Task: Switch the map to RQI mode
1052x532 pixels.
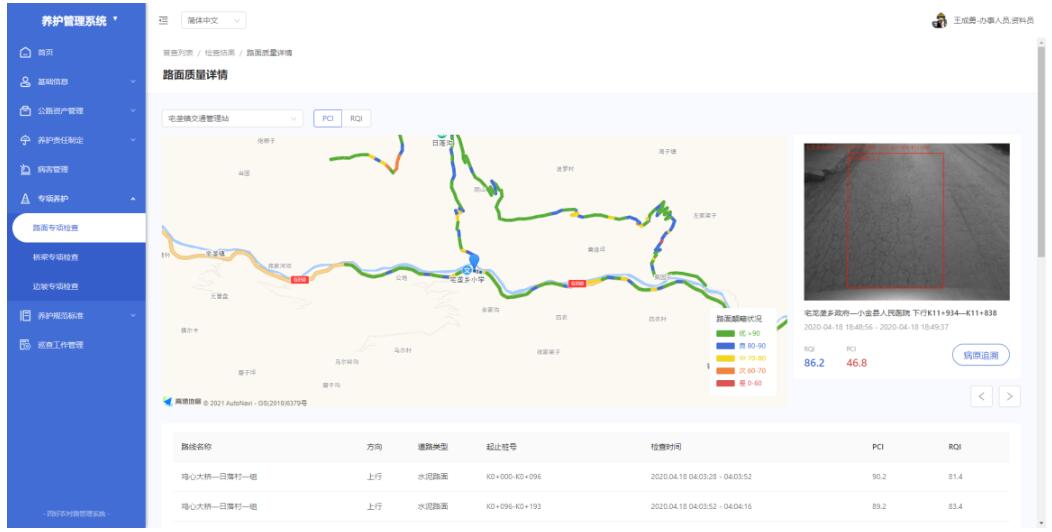Action: click(x=356, y=118)
